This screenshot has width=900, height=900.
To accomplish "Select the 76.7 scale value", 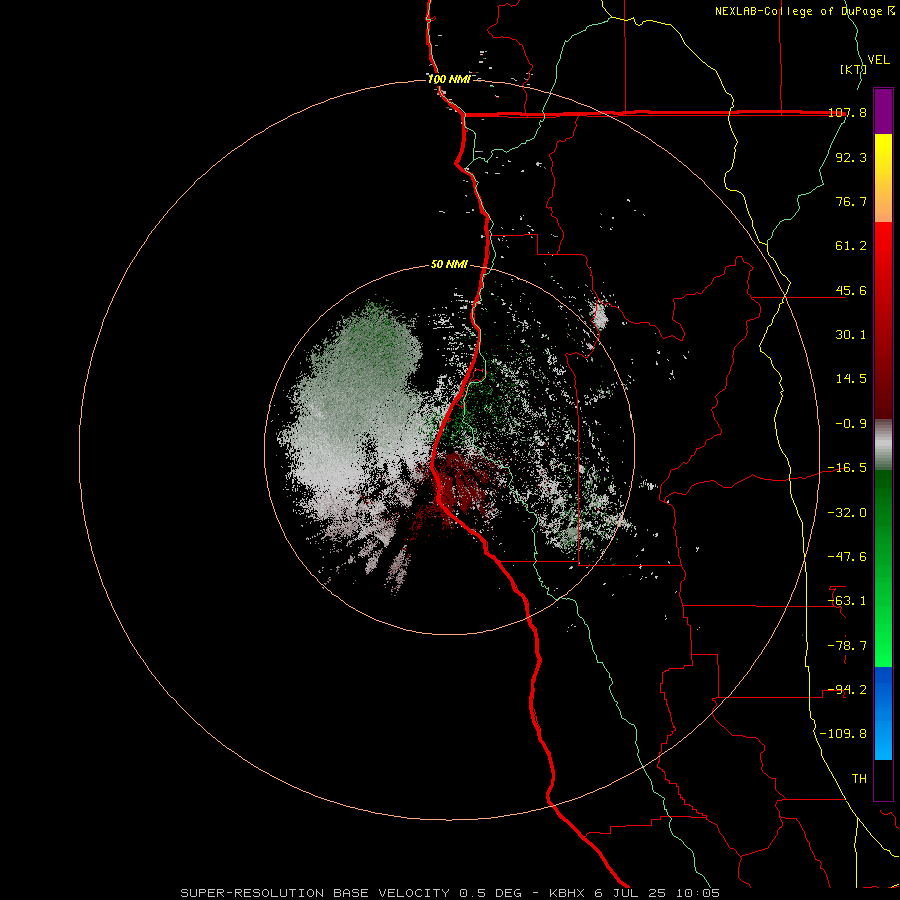I will 851,201.
